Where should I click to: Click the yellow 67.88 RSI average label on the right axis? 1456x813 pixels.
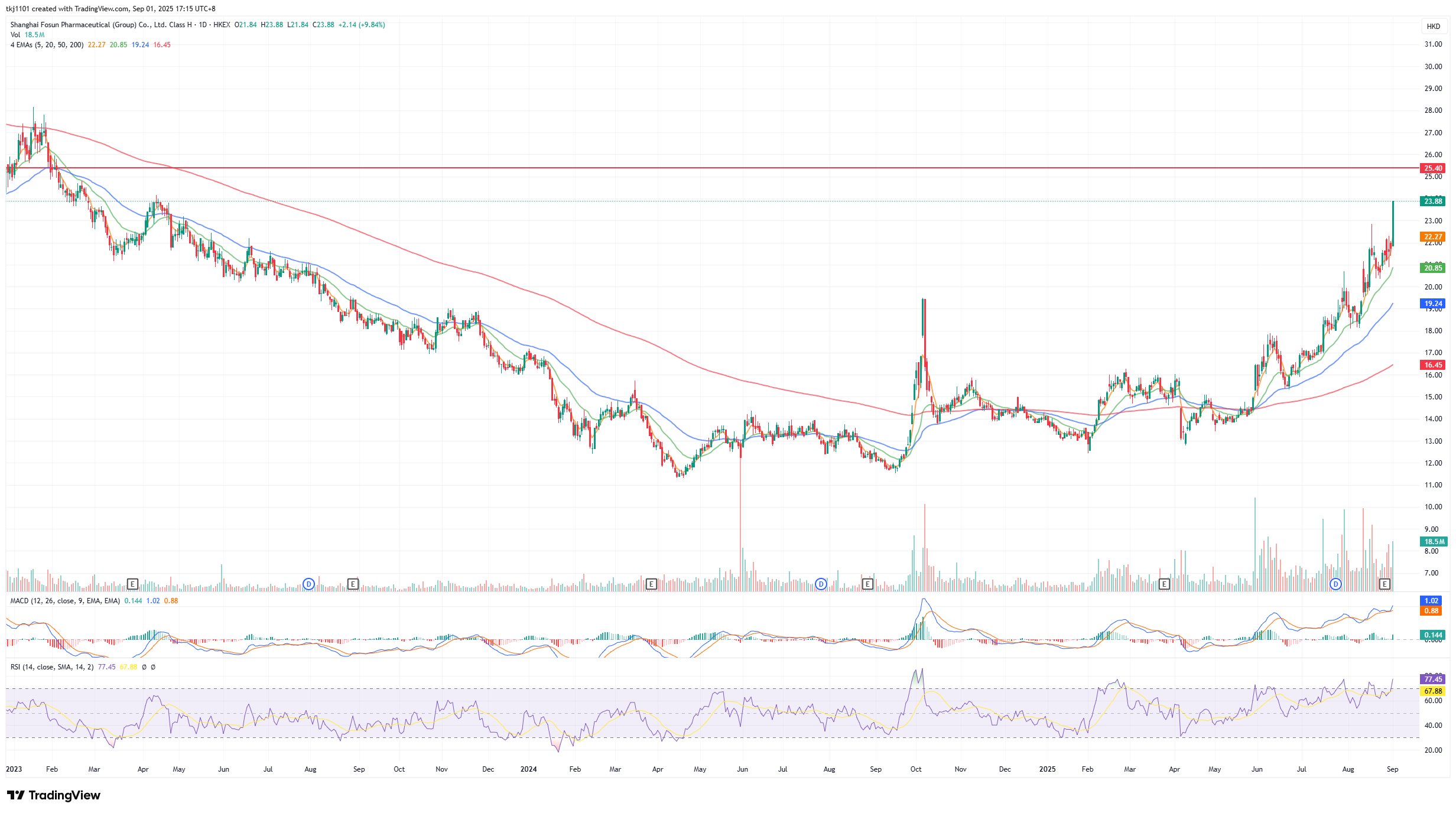1434,691
